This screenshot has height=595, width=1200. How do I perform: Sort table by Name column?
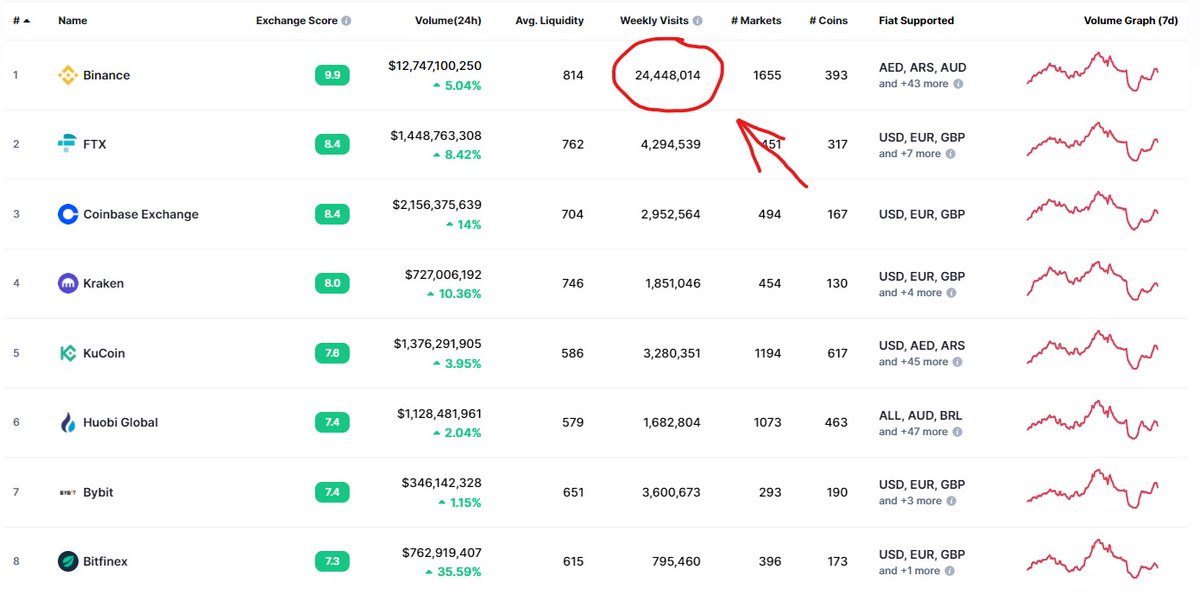(72, 20)
